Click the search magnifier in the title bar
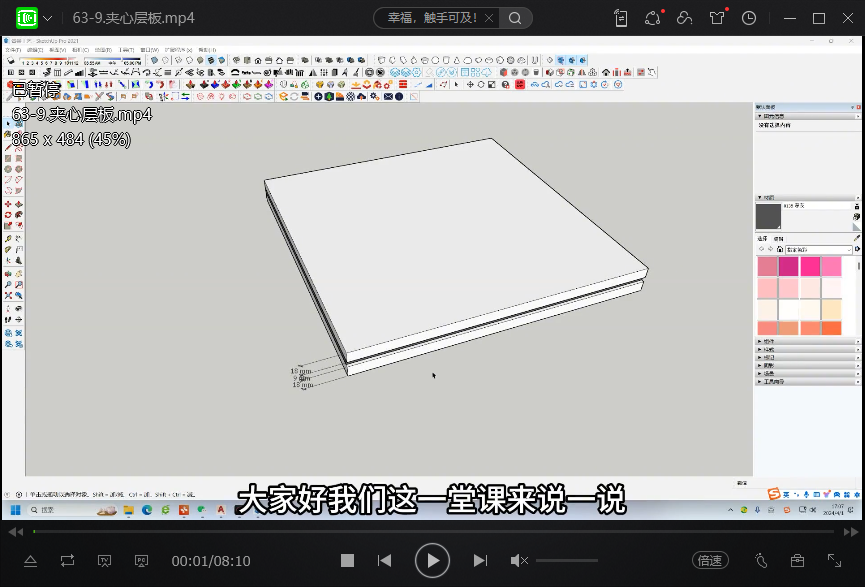This screenshot has height=587, width=865. [515, 18]
